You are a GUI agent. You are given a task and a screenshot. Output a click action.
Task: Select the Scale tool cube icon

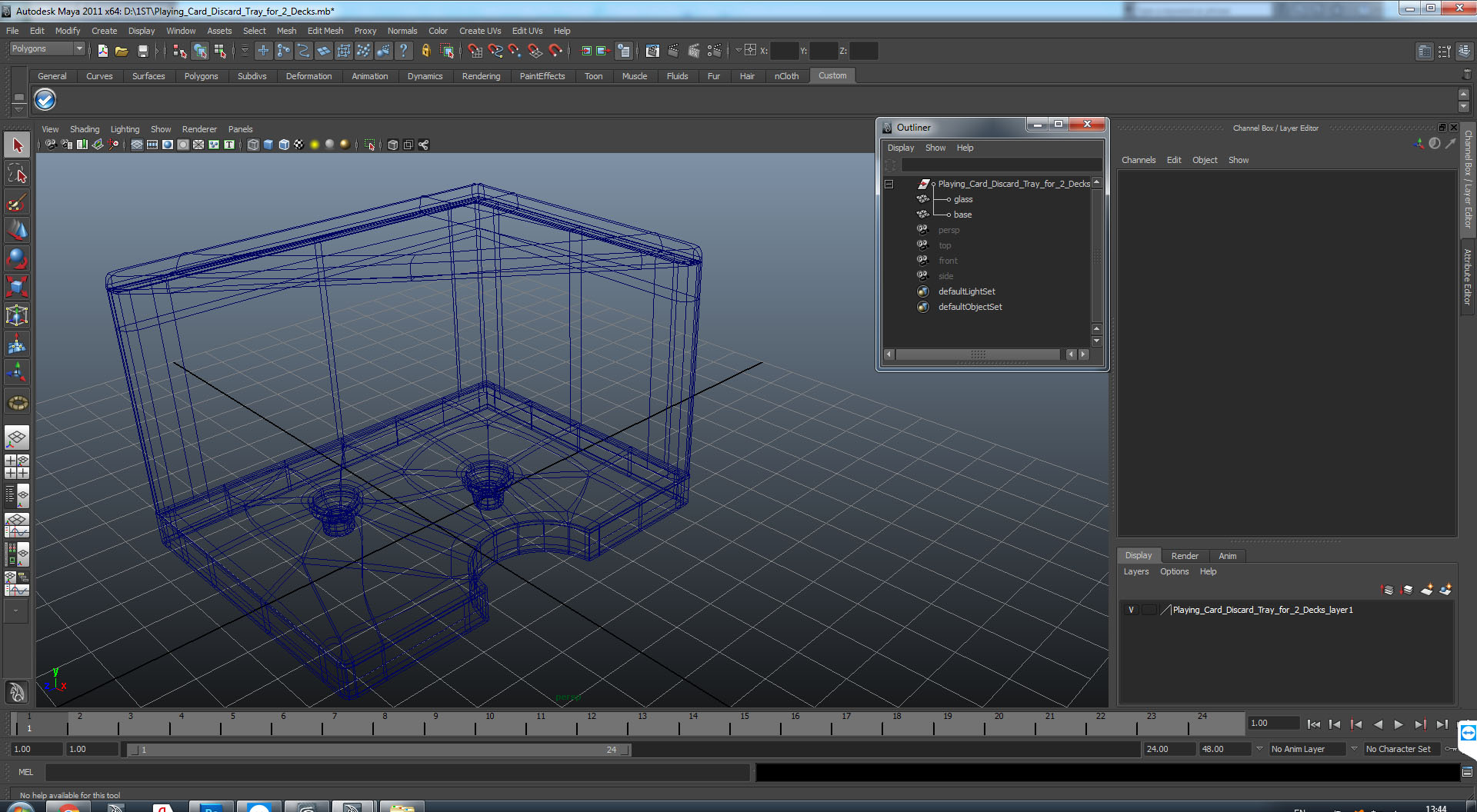17,287
